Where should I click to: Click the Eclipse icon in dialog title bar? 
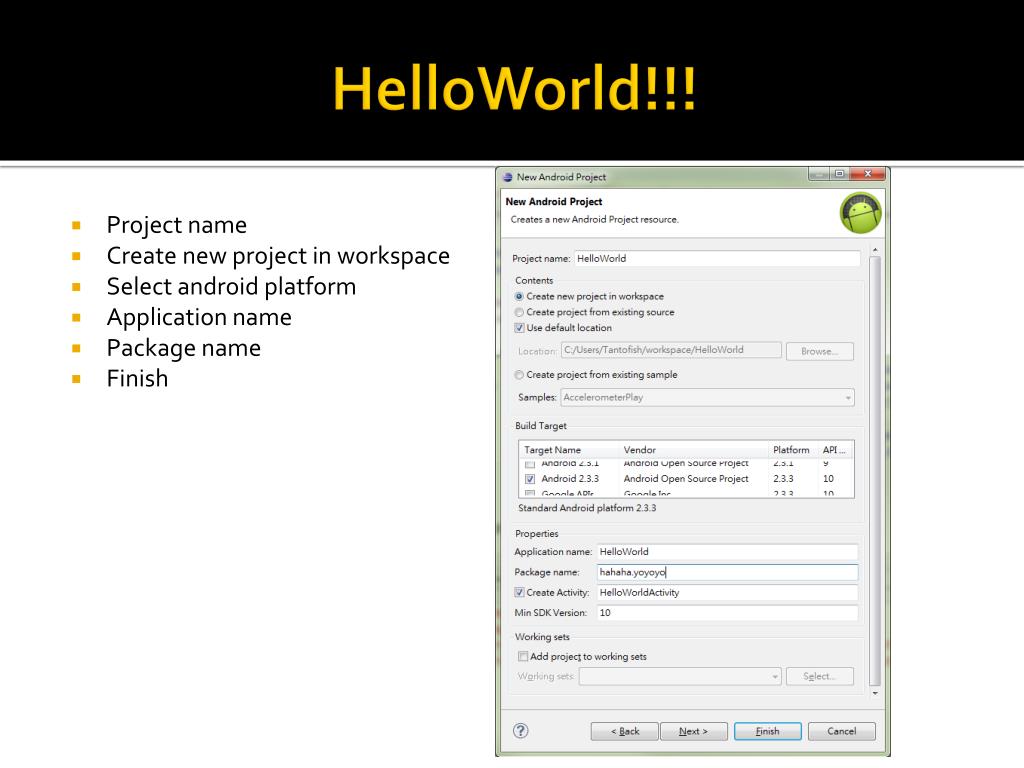(507, 177)
